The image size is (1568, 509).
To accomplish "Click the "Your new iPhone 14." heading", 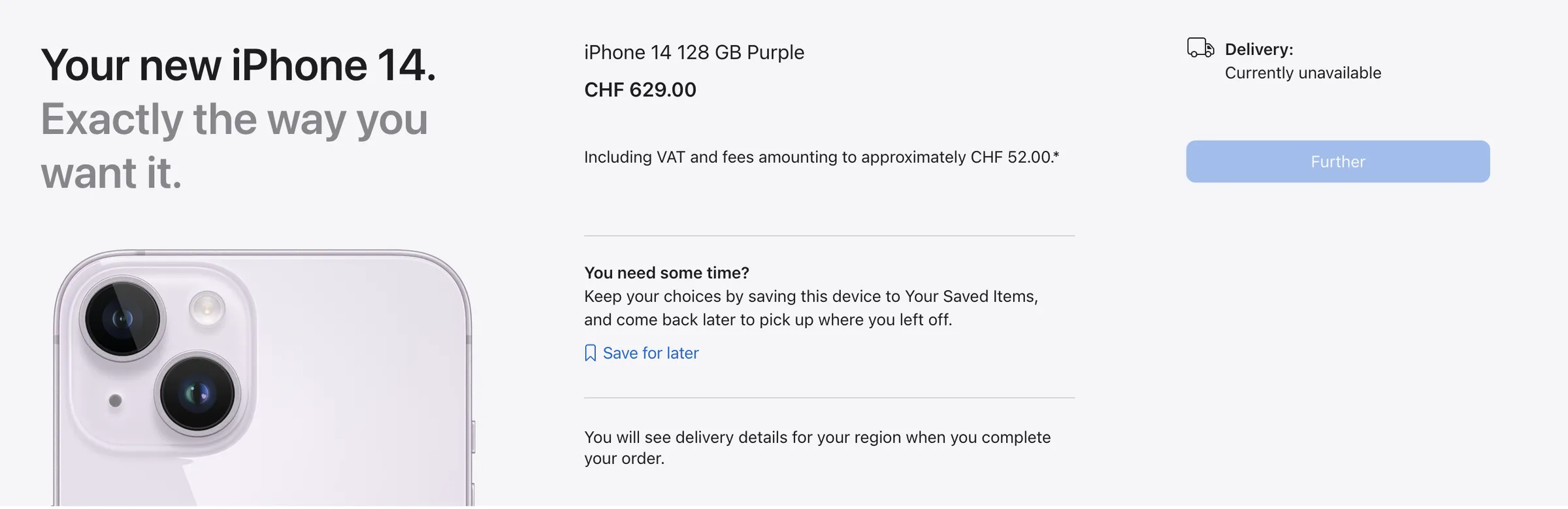I will tap(238, 65).
